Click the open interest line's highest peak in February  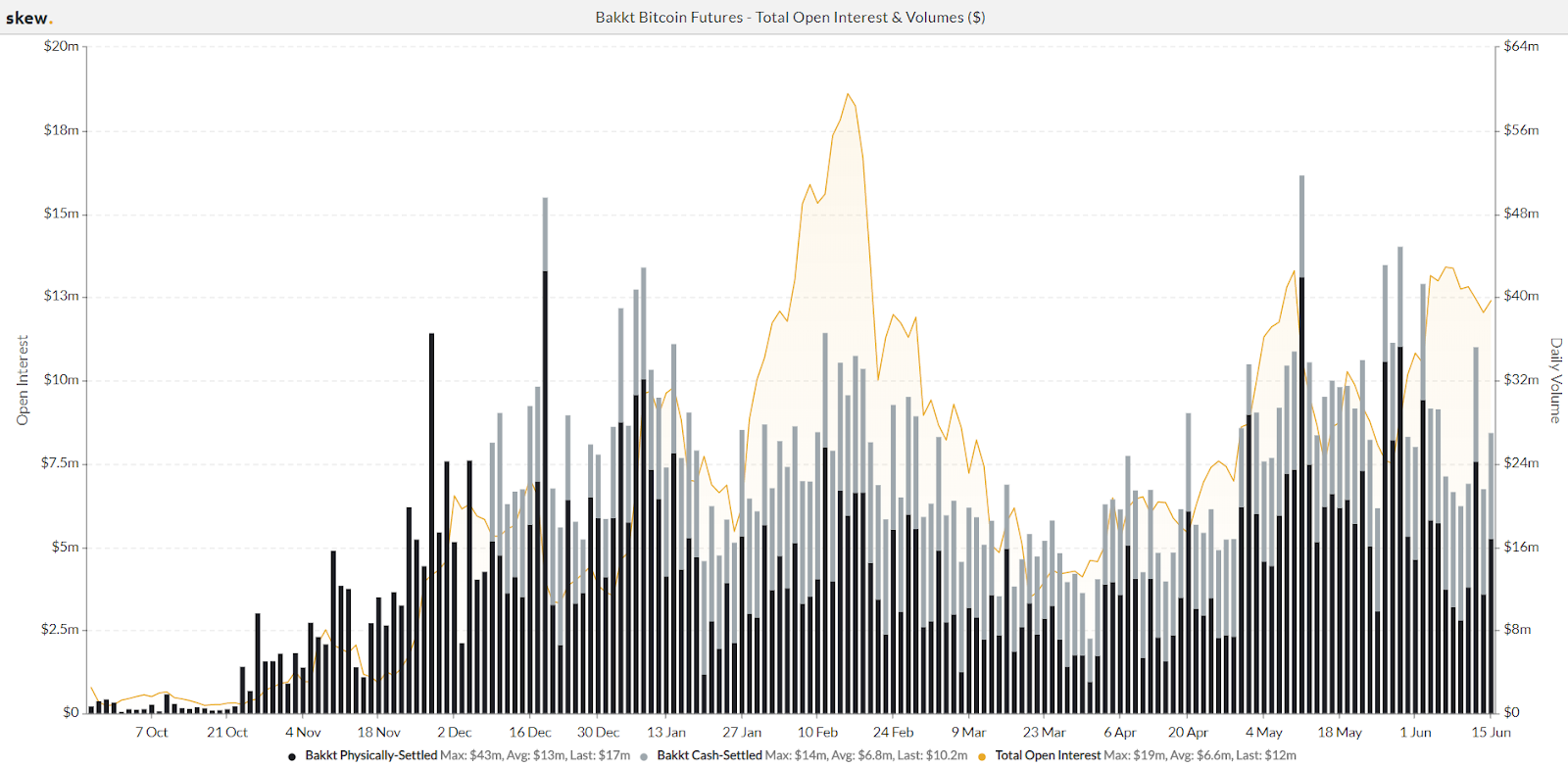849,95
